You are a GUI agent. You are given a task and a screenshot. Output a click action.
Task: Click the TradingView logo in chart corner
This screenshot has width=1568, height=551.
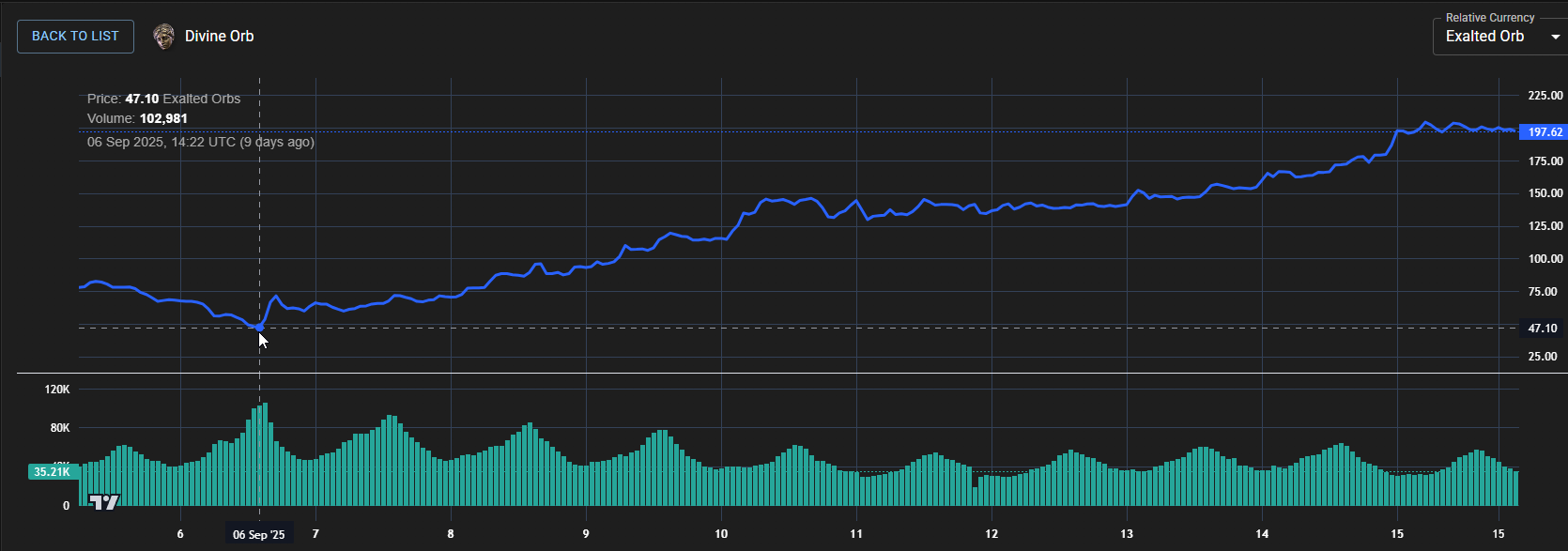pyautogui.click(x=104, y=502)
